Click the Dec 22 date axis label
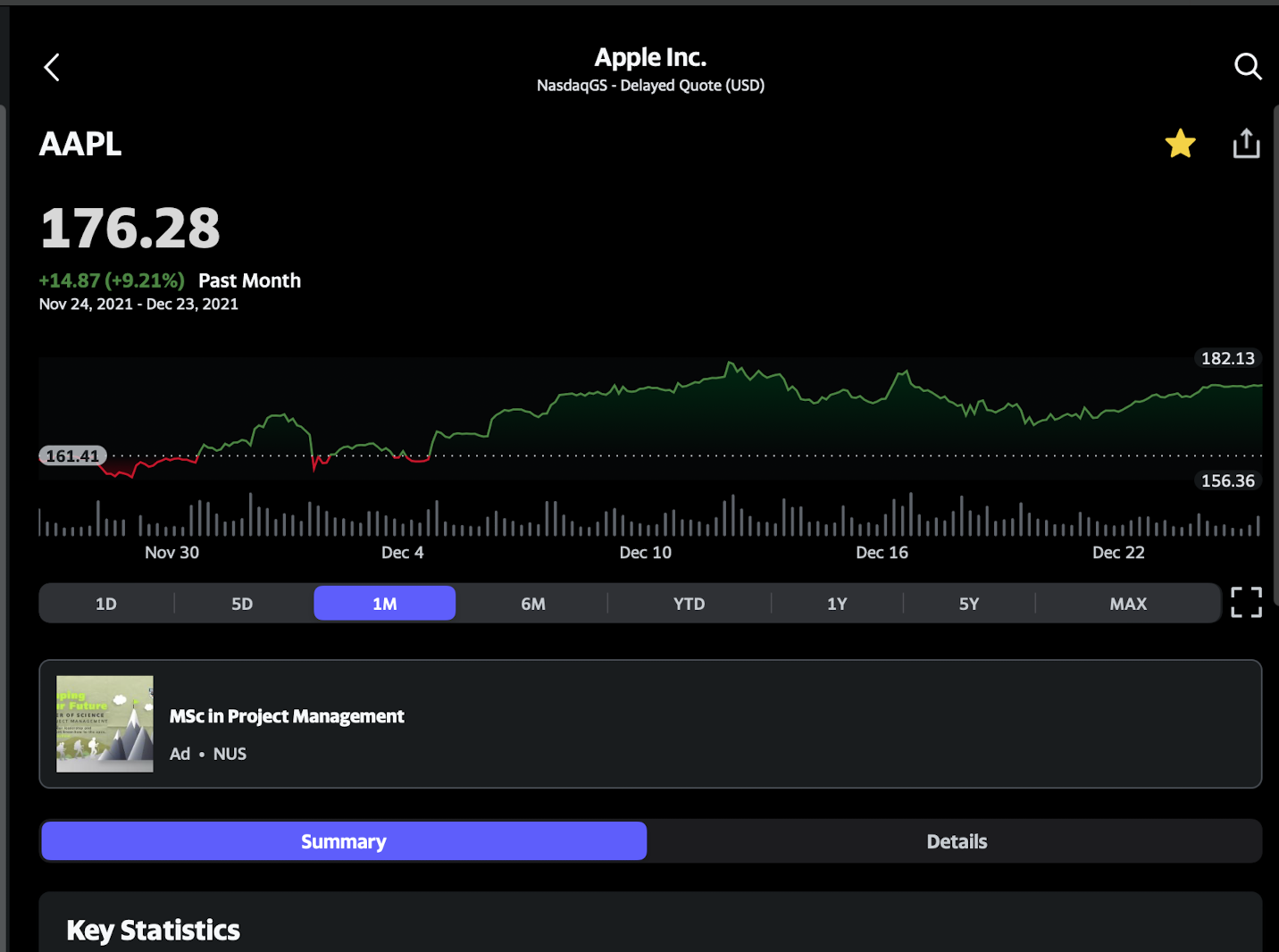 tap(1118, 553)
